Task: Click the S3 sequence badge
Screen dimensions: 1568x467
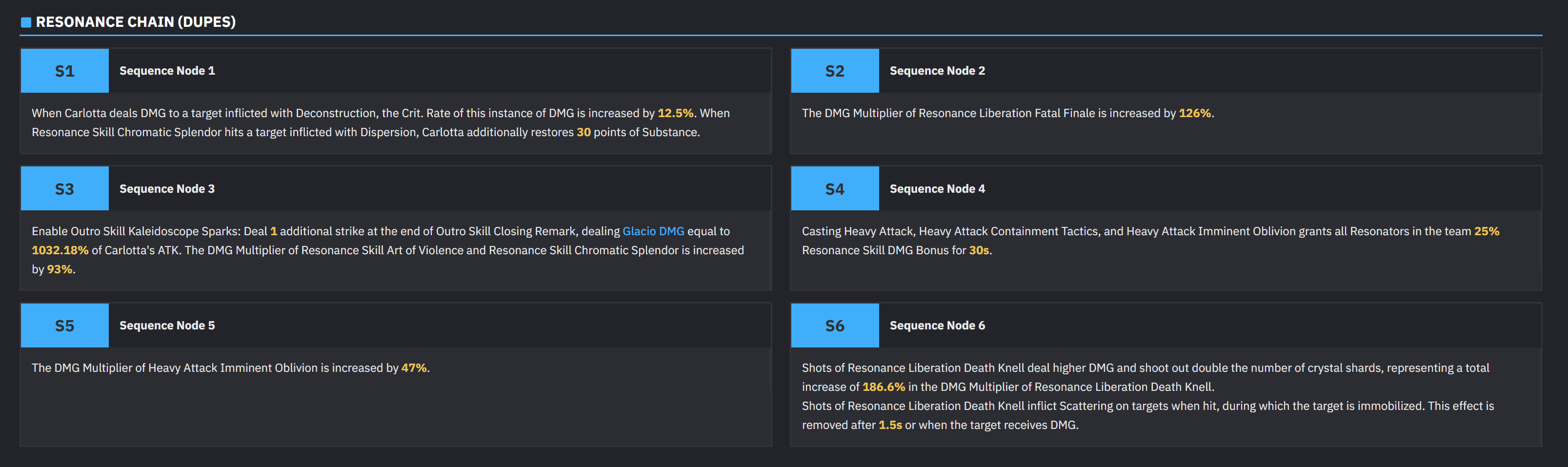Action: (64, 189)
